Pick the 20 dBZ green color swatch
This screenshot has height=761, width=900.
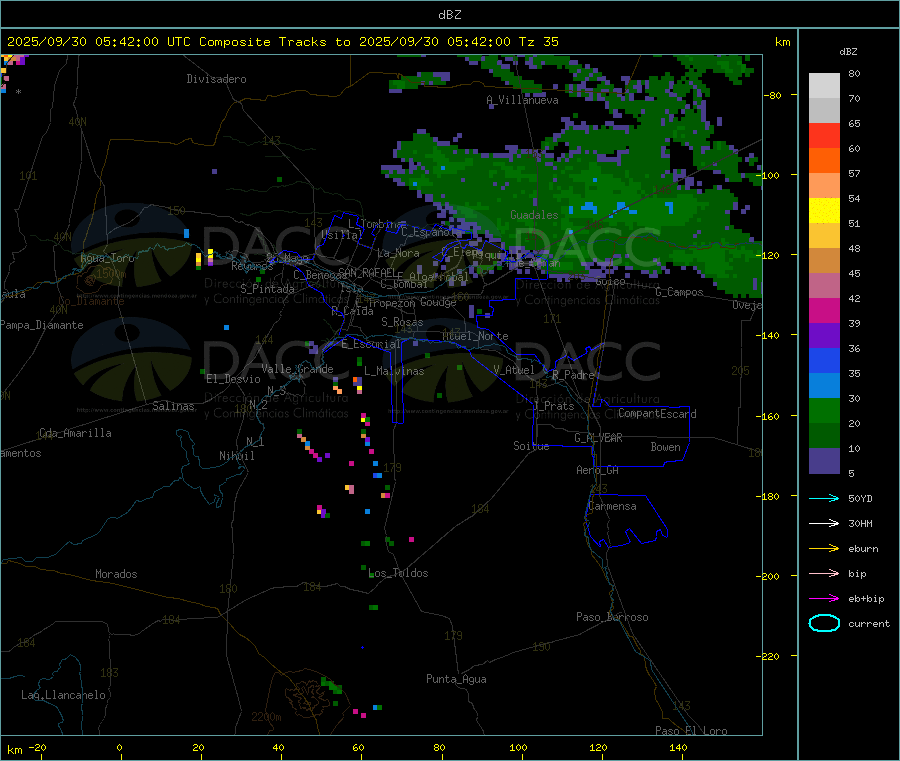pos(824,410)
